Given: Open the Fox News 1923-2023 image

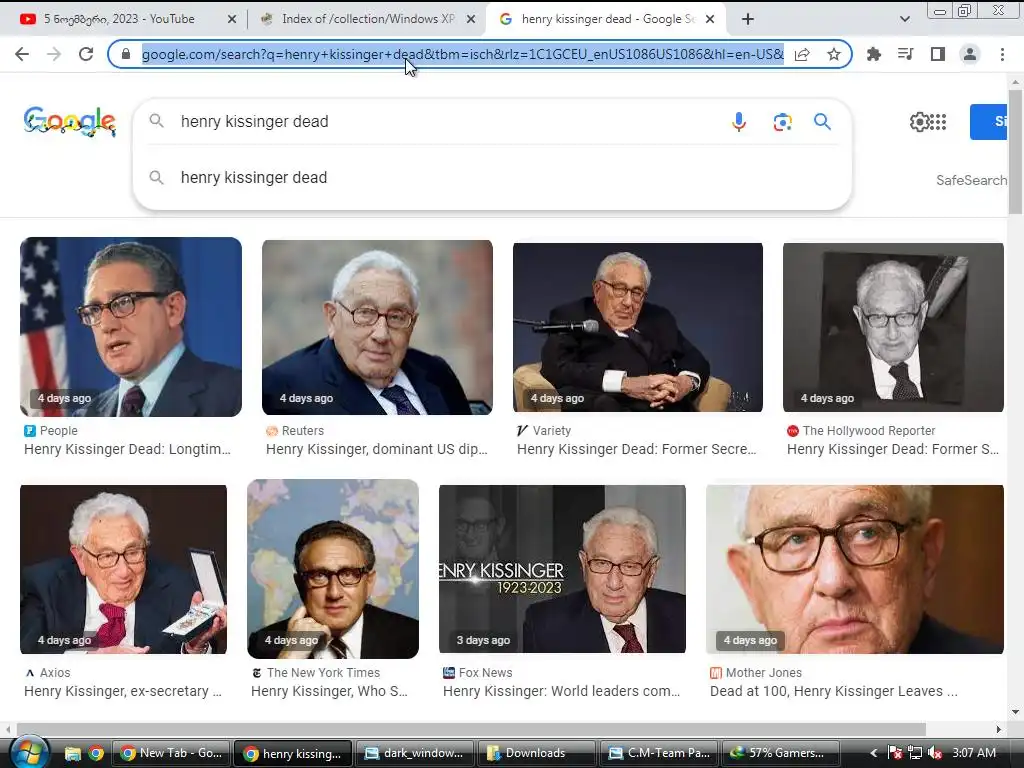Looking at the screenshot, I should tap(562, 569).
